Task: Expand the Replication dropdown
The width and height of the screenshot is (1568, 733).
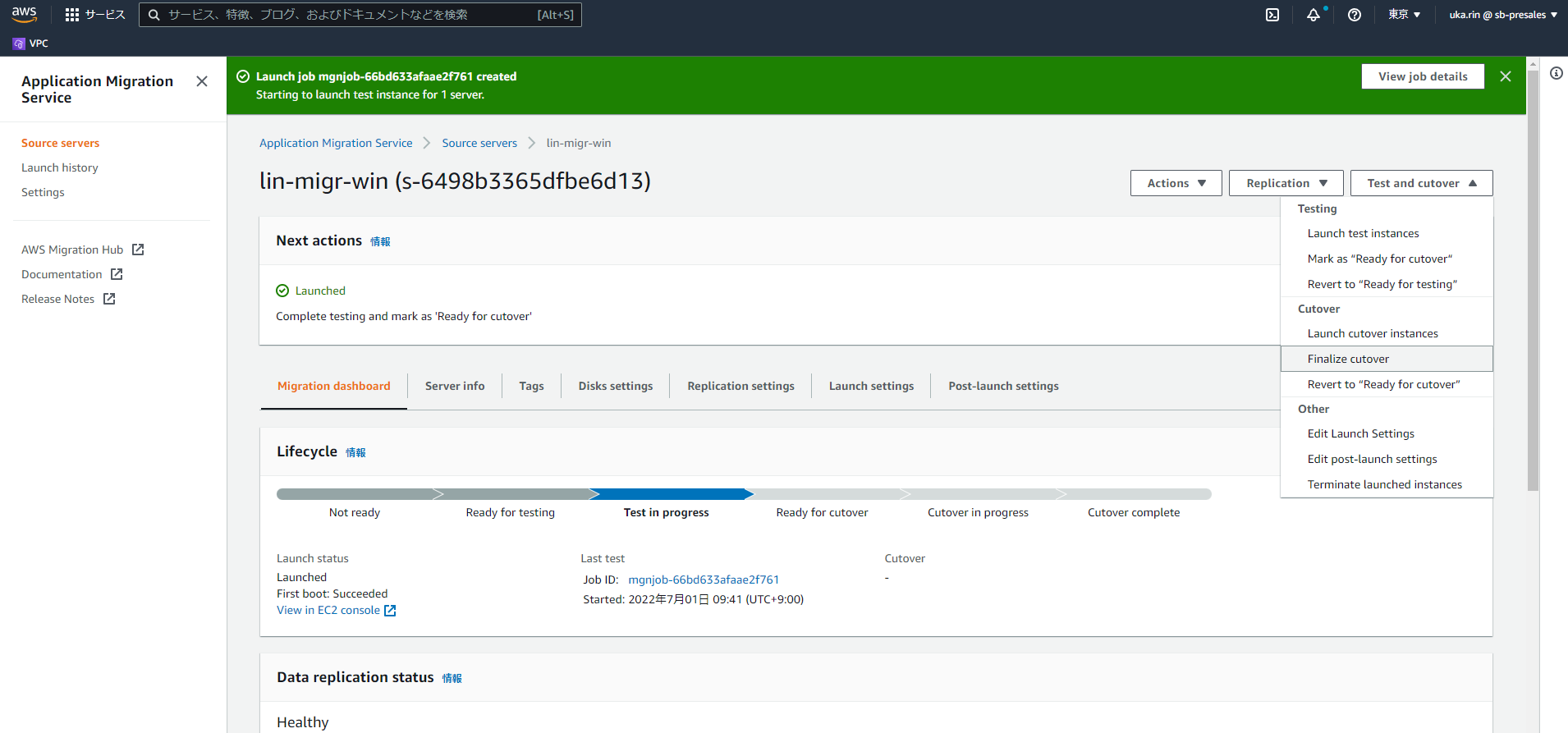Action: (1286, 183)
